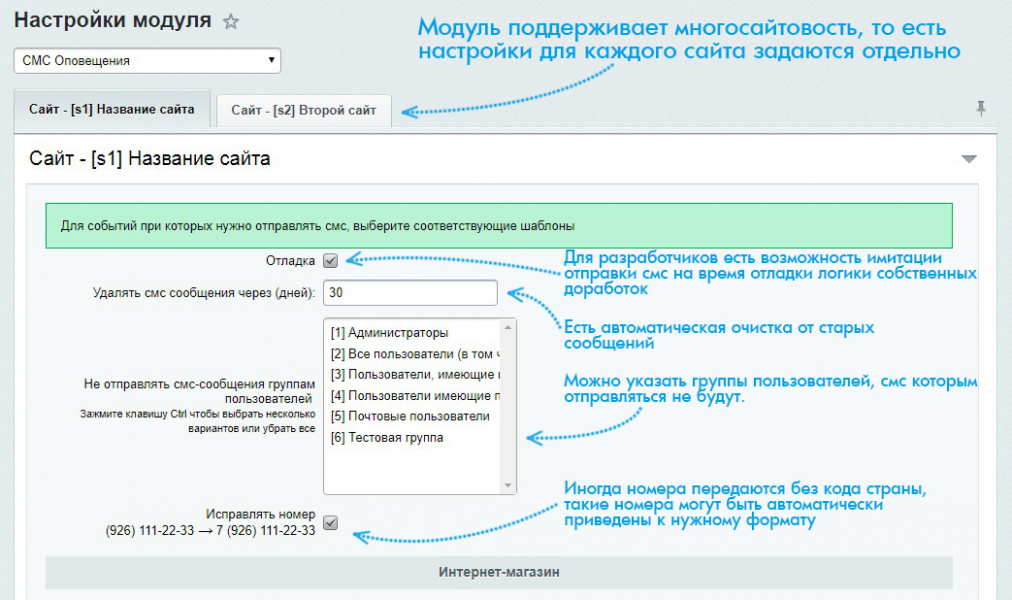This screenshot has width=1012, height=600.
Task: Click the delete sms days input field
Action: (x=410, y=292)
